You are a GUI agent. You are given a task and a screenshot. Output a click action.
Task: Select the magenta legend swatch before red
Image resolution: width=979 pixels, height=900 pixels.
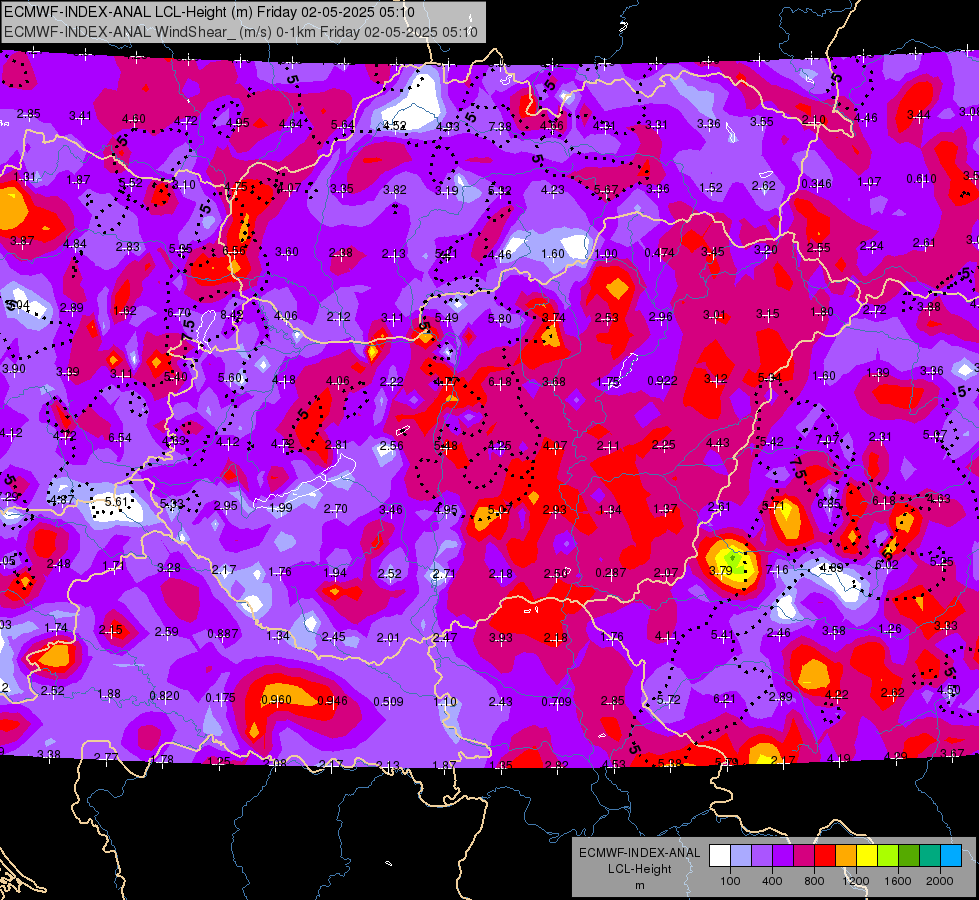click(x=804, y=856)
